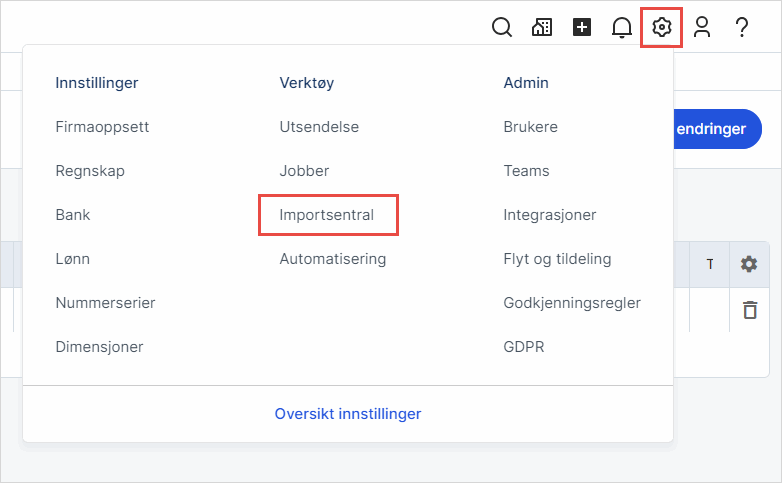
Task: Go to Bank settings
Action: (73, 215)
